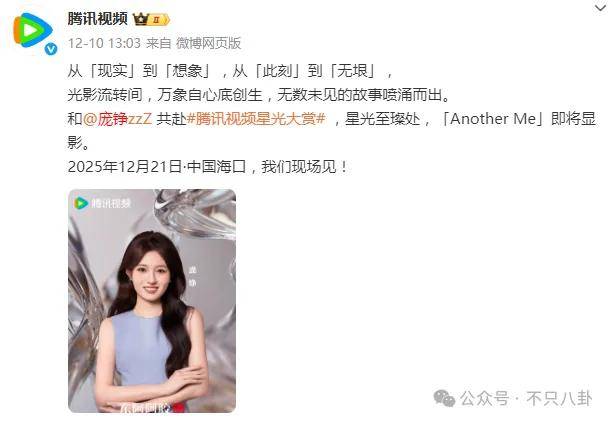The width and height of the screenshot is (612, 422).
Task: Open the @庞铮zzZ mention link
Action: [x=117, y=119]
